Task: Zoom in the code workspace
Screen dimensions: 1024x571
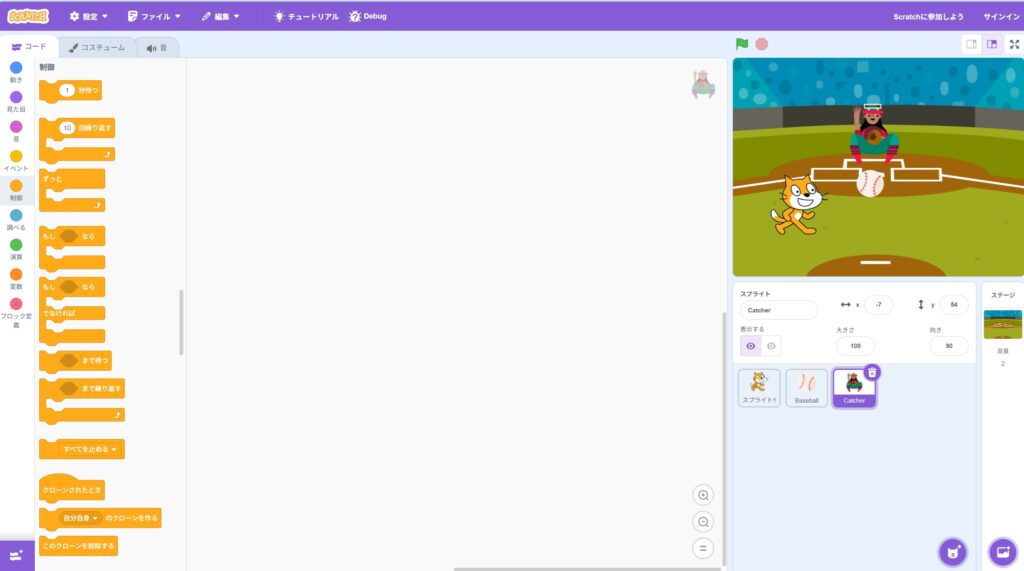Action: pyautogui.click(x=703, y=495)
